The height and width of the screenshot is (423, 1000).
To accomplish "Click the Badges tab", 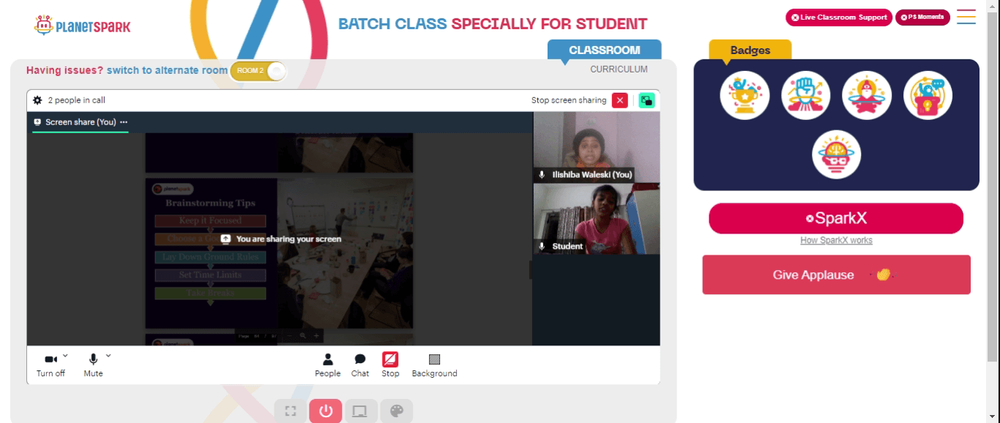I will click(750, 50).
